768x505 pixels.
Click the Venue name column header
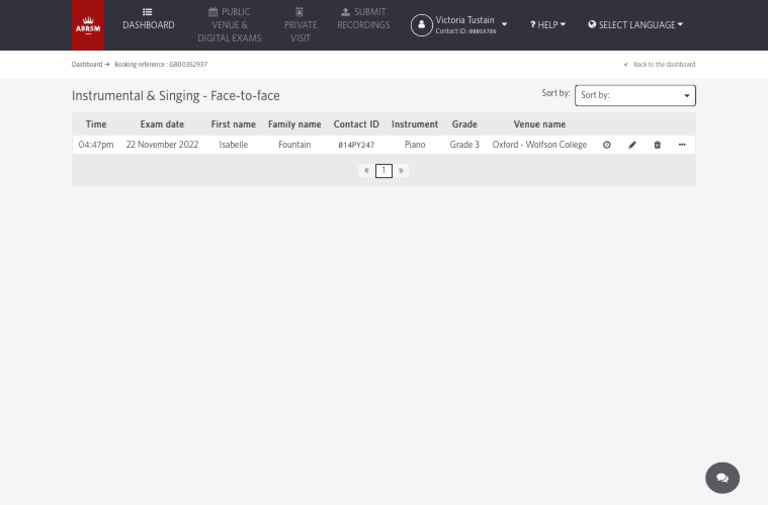click(x=540, y=124)
